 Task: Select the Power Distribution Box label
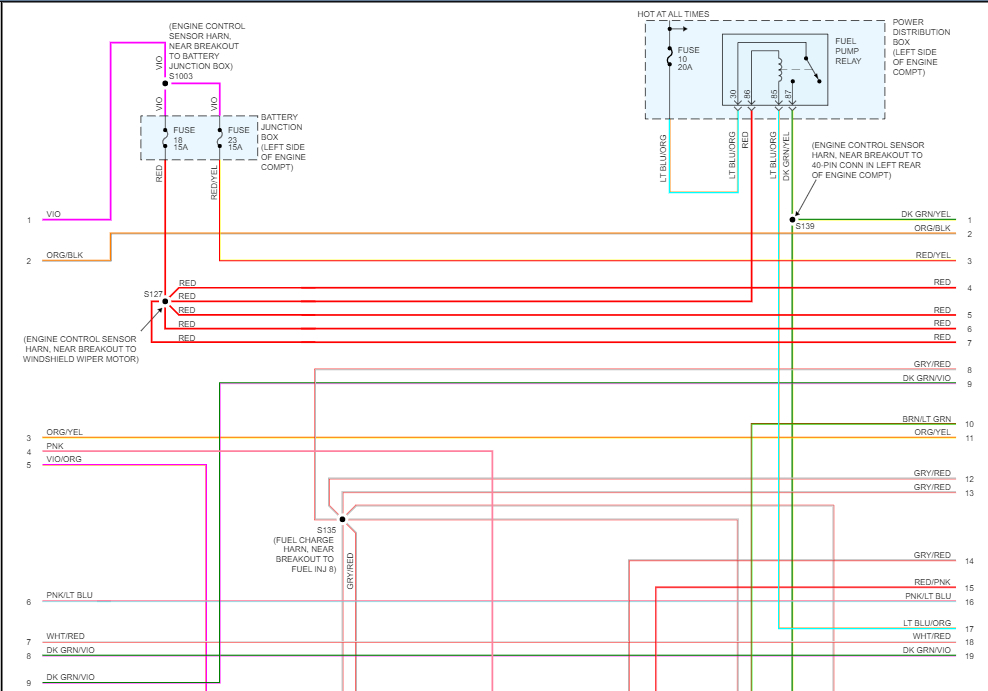(920, 46)
